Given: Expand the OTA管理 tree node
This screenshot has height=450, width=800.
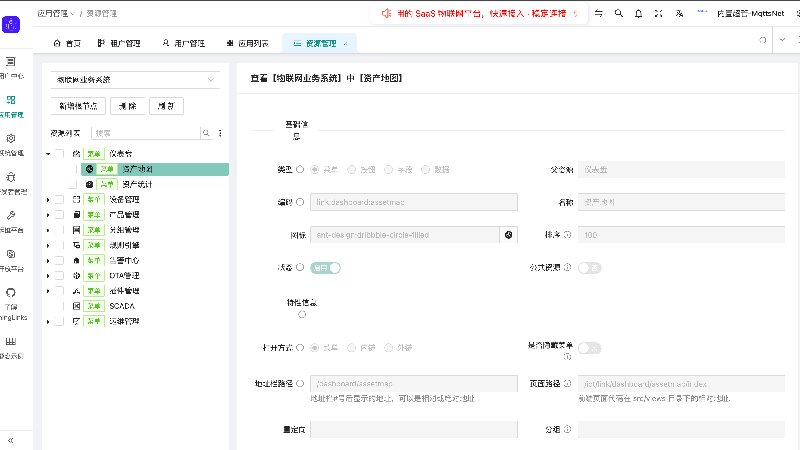Looking at the screenshot, I should (48, 276).
